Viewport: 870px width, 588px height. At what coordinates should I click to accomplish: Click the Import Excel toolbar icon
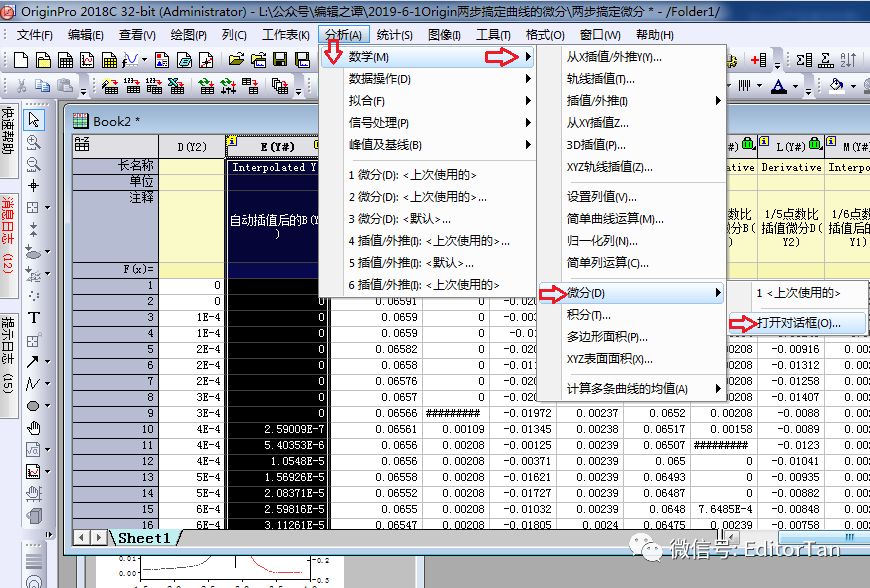[176, 86]
